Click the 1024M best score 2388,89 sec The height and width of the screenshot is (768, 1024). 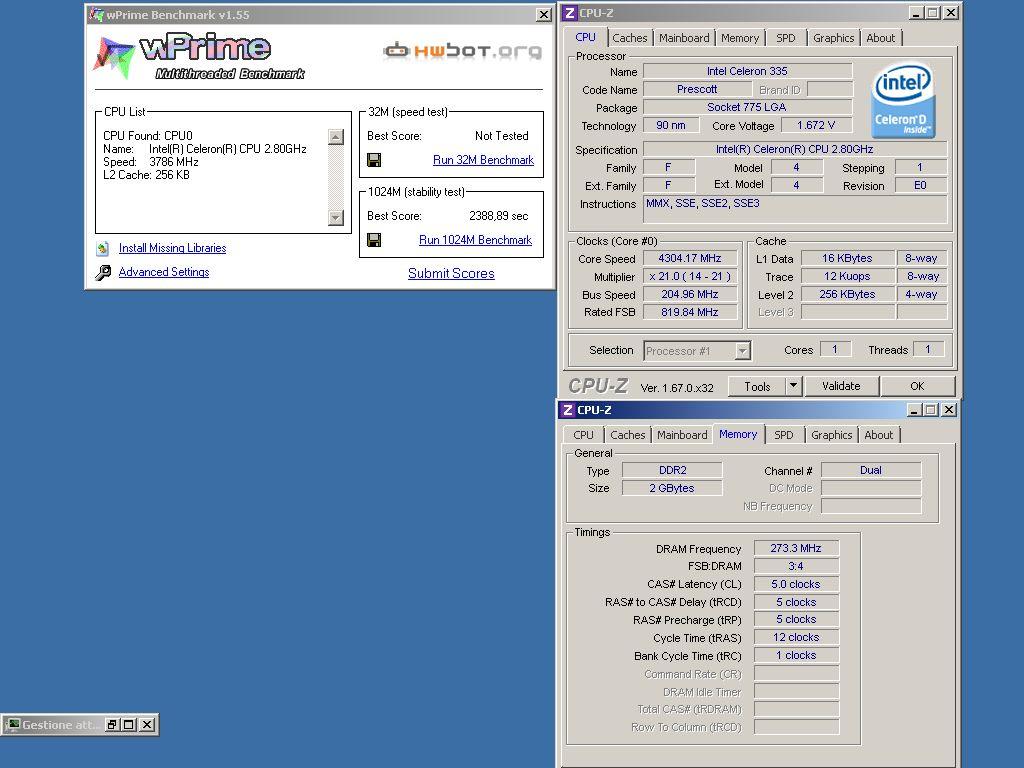tap(499, 216)
